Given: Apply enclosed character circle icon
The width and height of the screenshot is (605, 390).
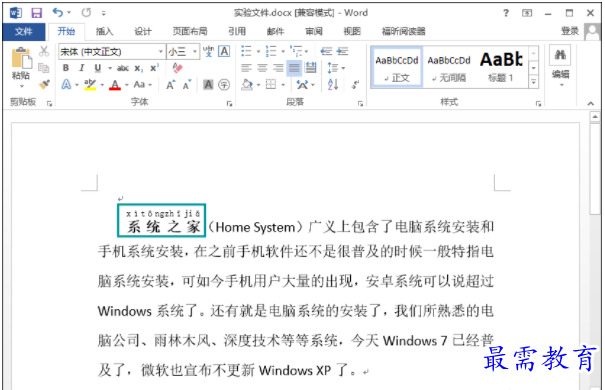Looking at the screenshot, I should tap(224, 84).
